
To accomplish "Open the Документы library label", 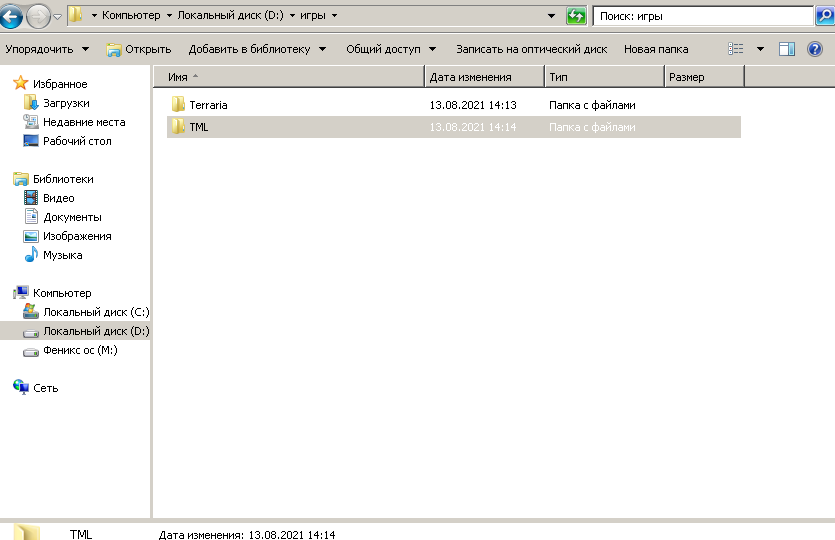I will point(72,217).
